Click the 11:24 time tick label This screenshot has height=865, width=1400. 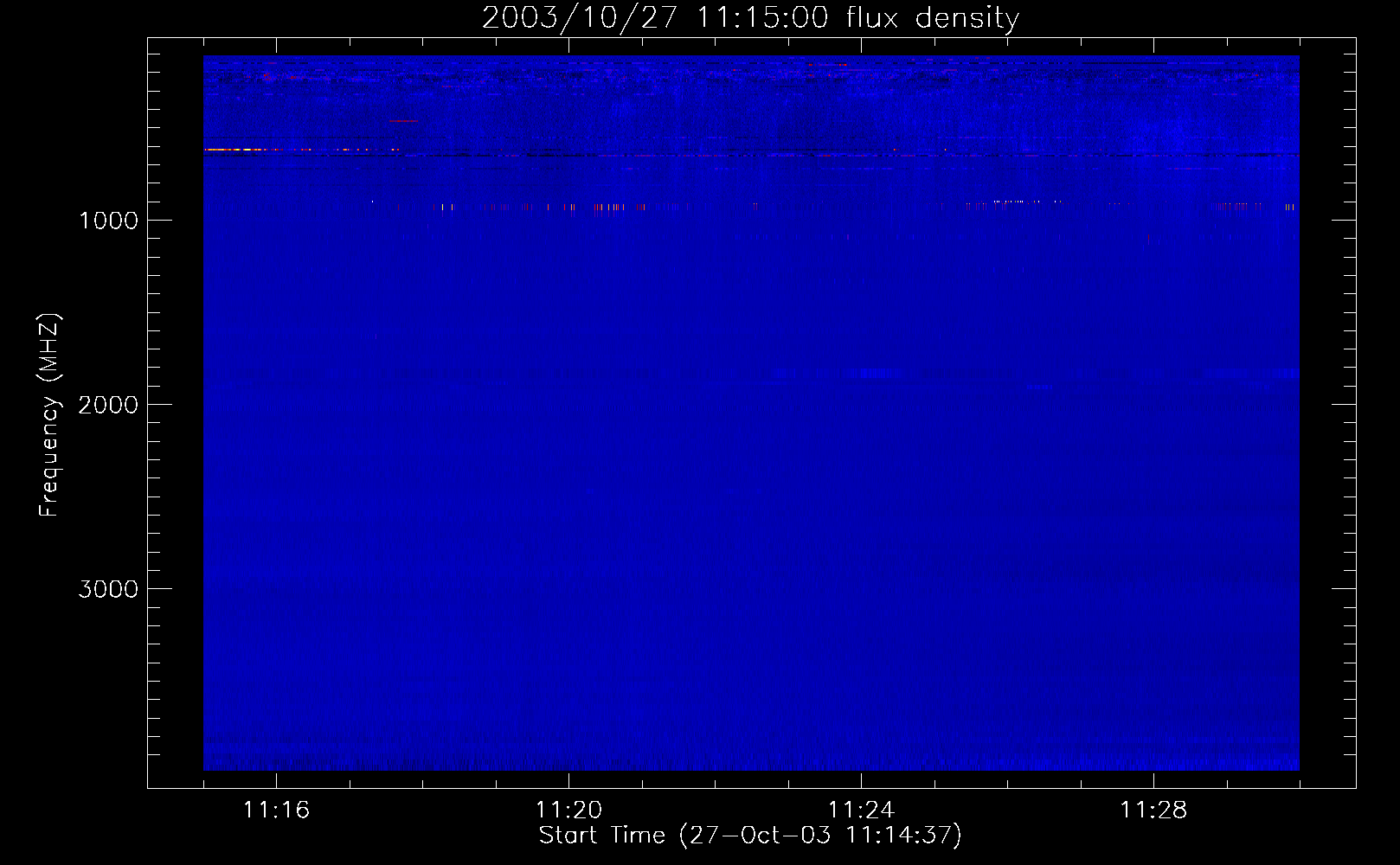point(861,810)
